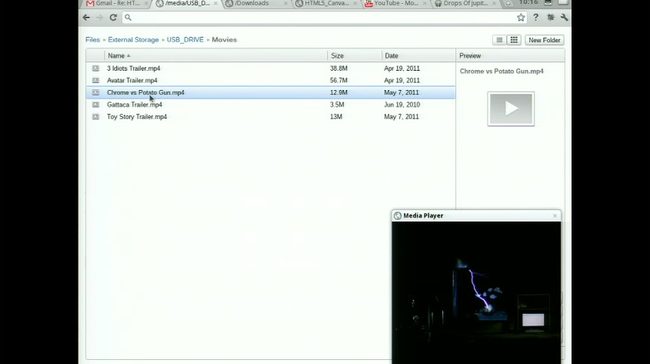Click the Media Player title bar icon

[x=398, y=216]
